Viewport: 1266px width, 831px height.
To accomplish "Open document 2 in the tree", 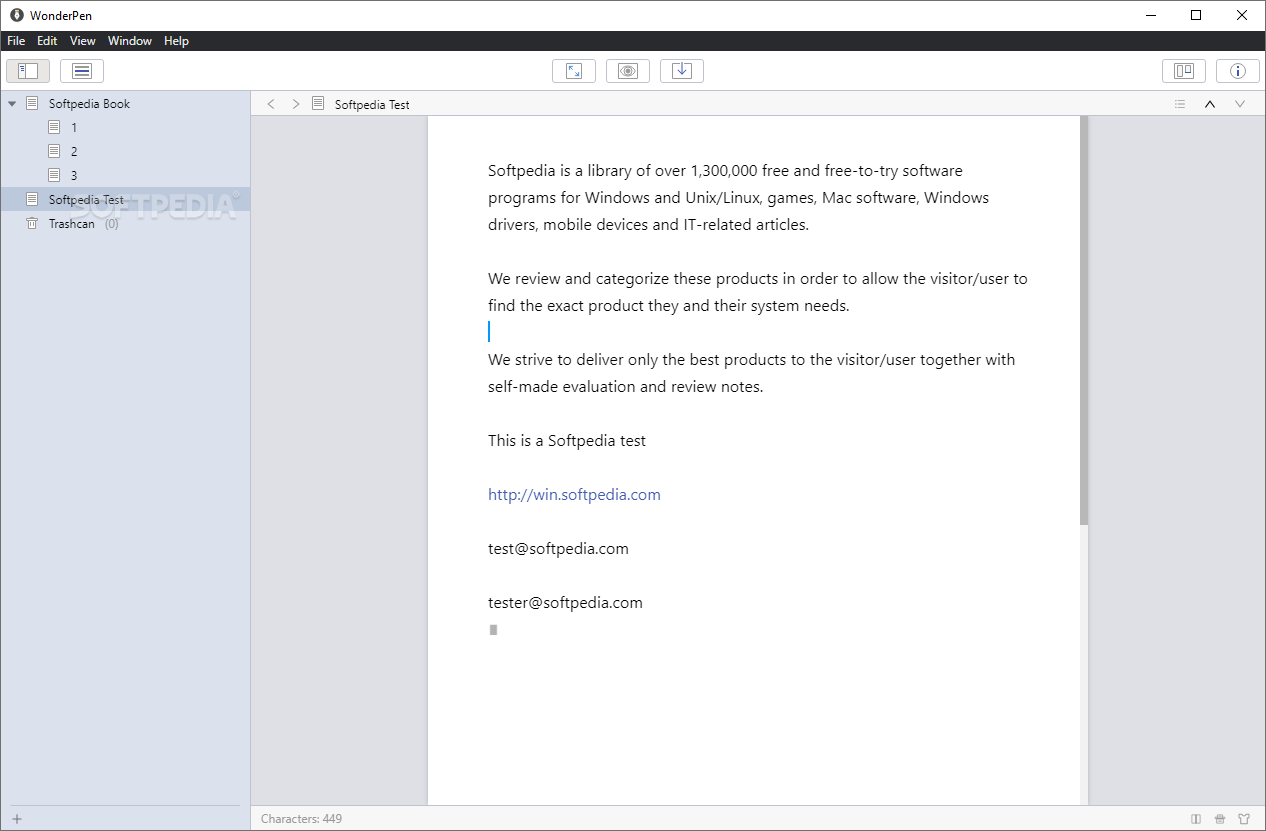I will click(74, 152).
